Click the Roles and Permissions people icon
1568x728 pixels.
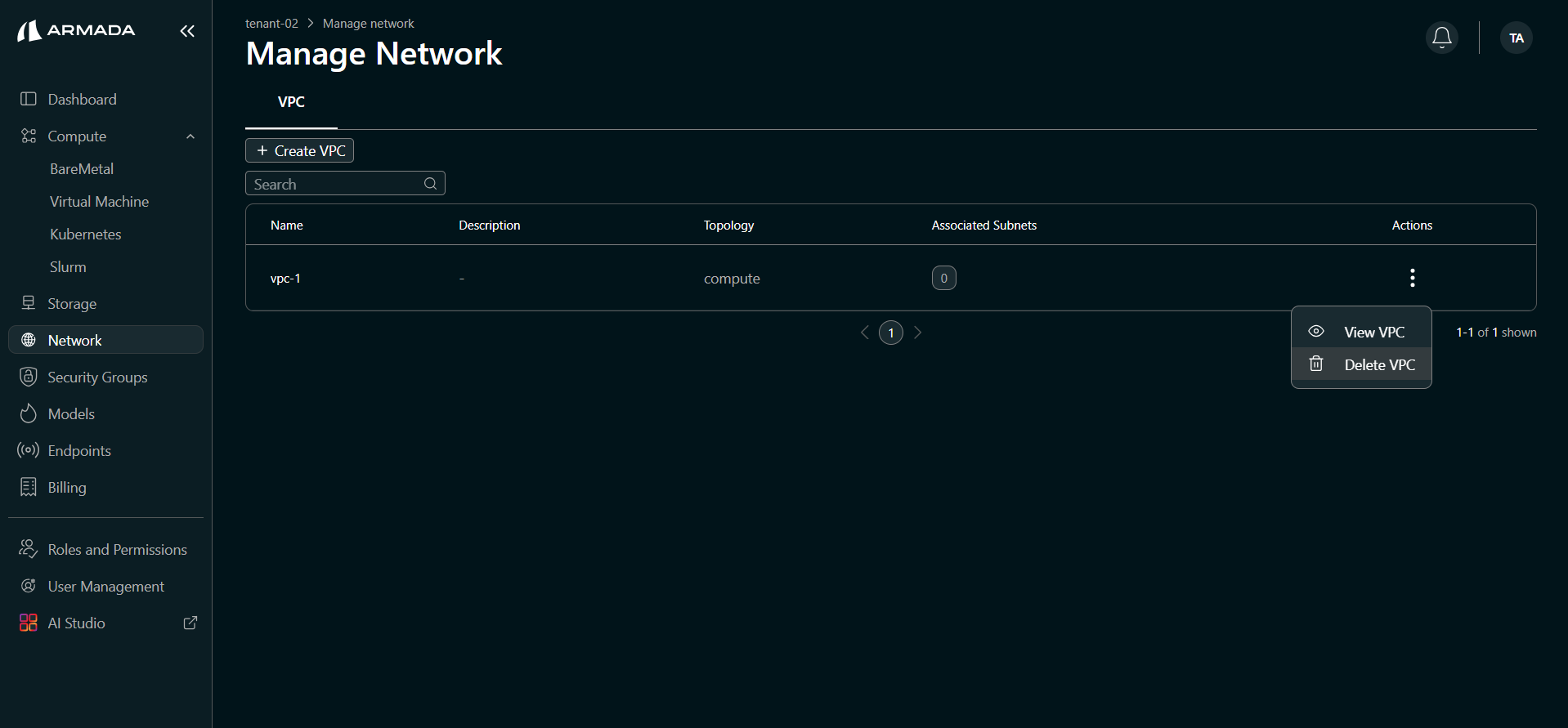29,549
